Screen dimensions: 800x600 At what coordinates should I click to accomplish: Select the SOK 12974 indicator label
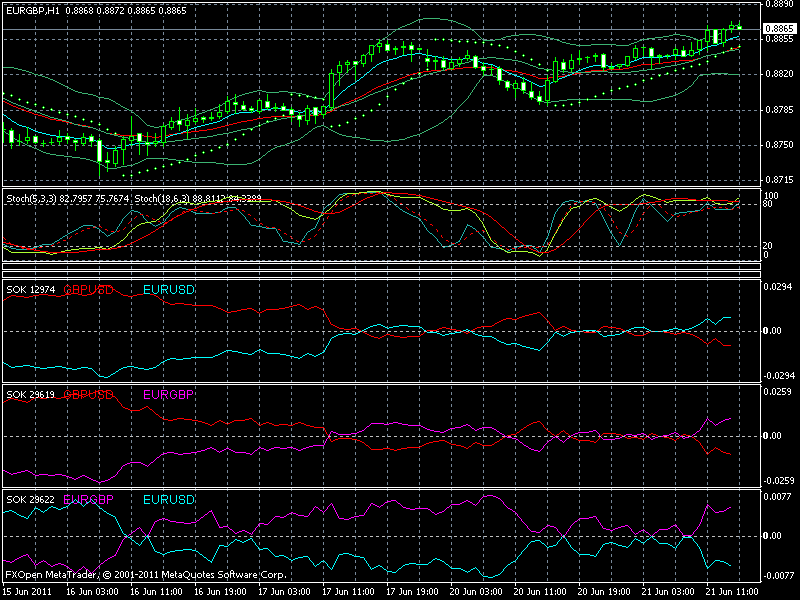(x=31, y=290)
